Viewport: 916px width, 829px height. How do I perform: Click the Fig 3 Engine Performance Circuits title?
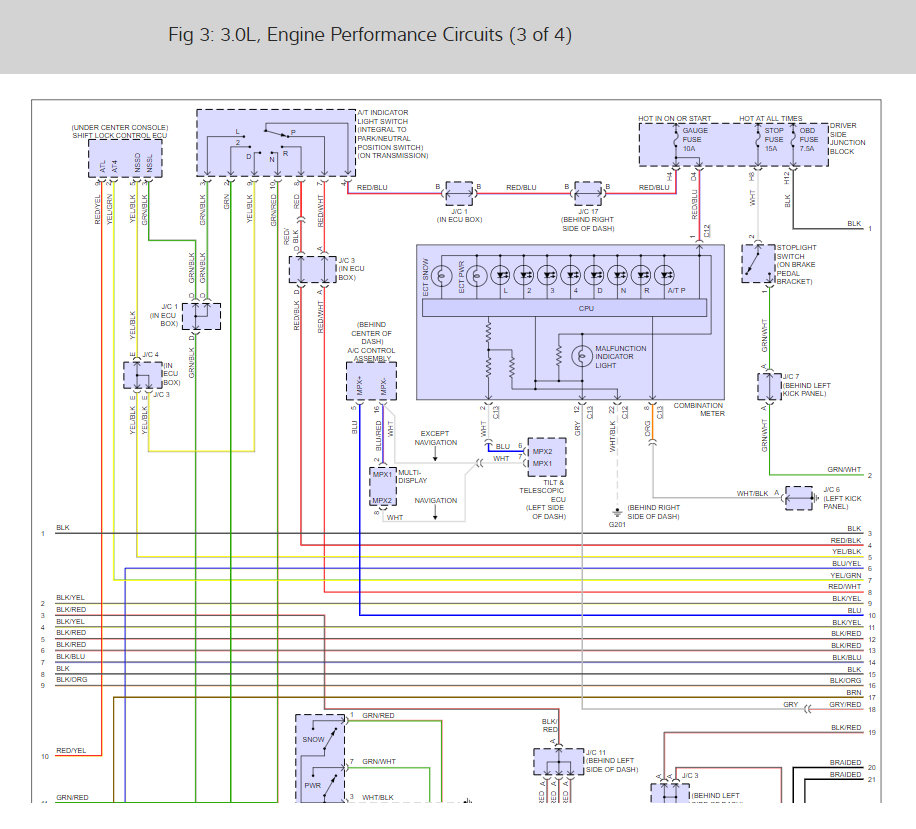[370, 35]
